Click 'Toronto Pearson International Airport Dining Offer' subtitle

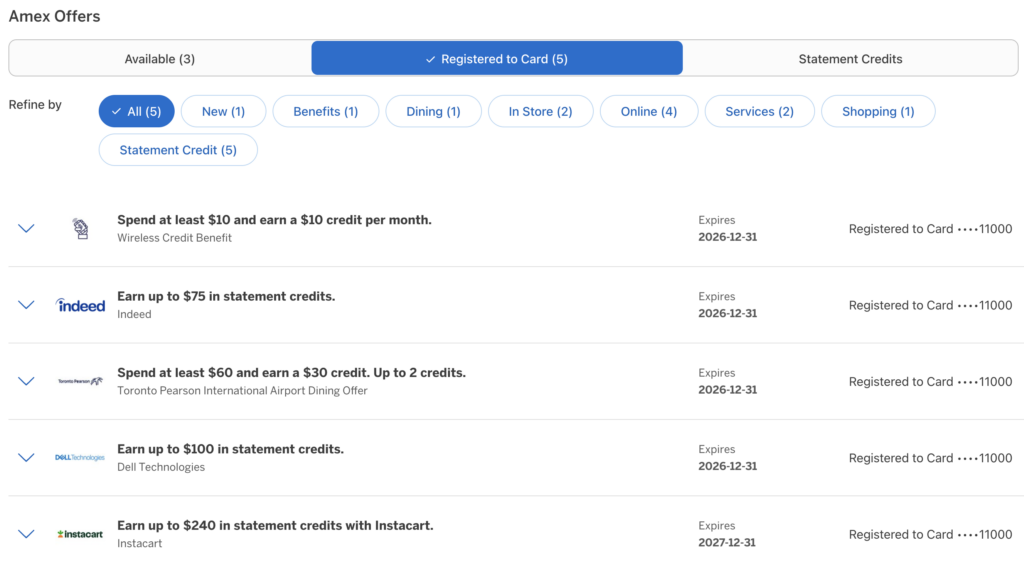click(x=242, y=391)
